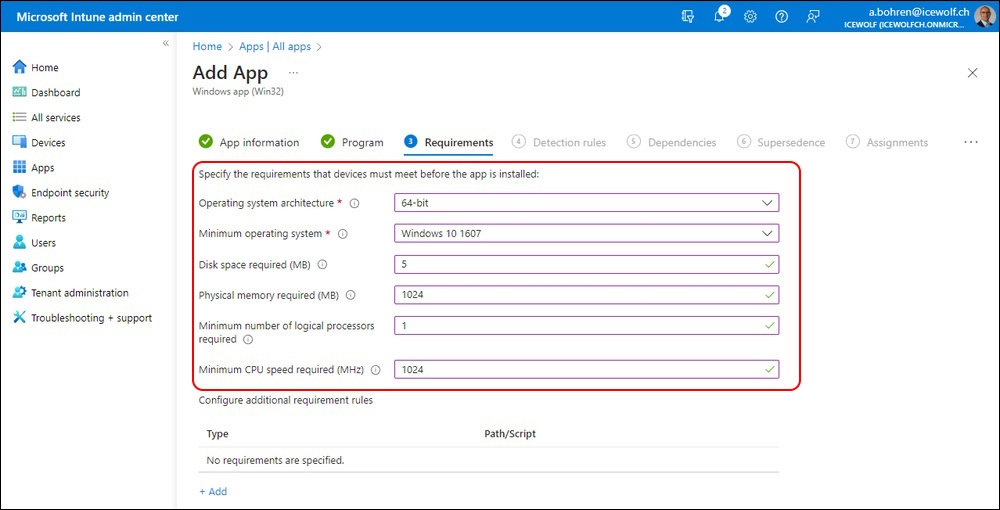Click the Type column header
Screen dimensions: 1000x510
(x=217, y=434)
